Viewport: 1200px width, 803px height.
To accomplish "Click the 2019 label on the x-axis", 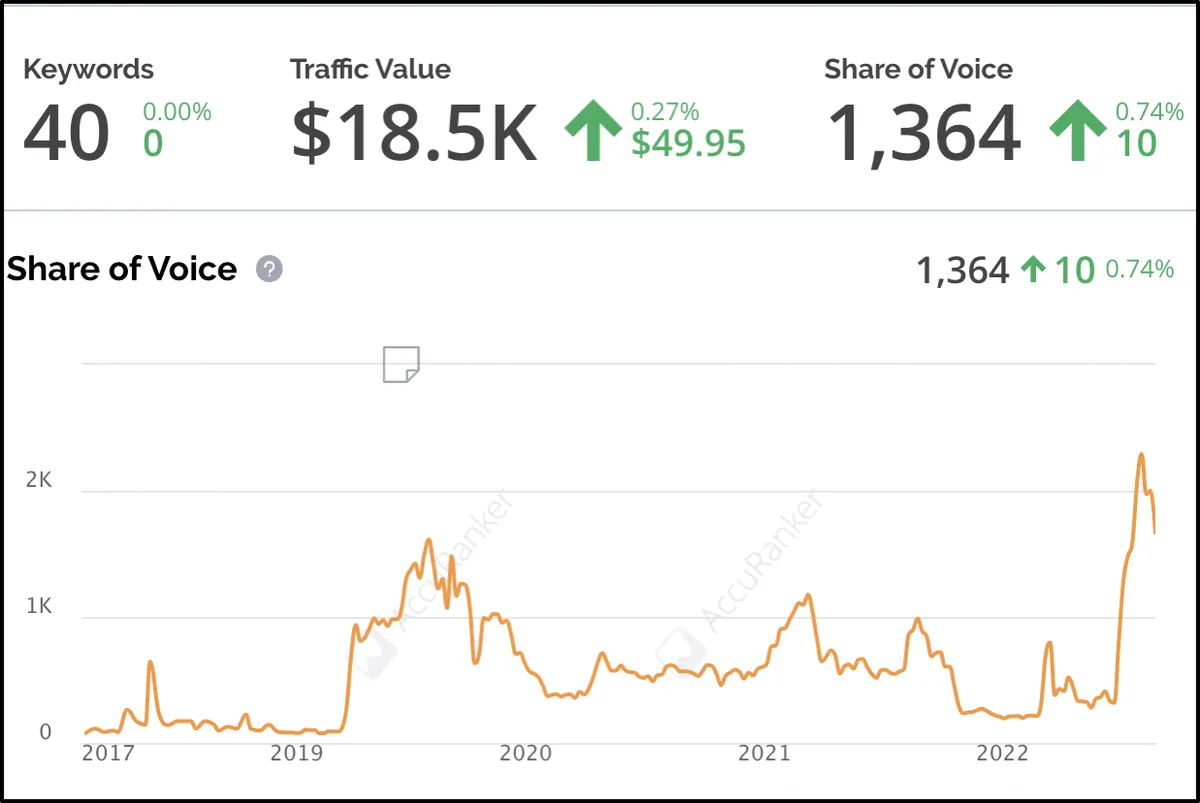I will tap(297, 753).
